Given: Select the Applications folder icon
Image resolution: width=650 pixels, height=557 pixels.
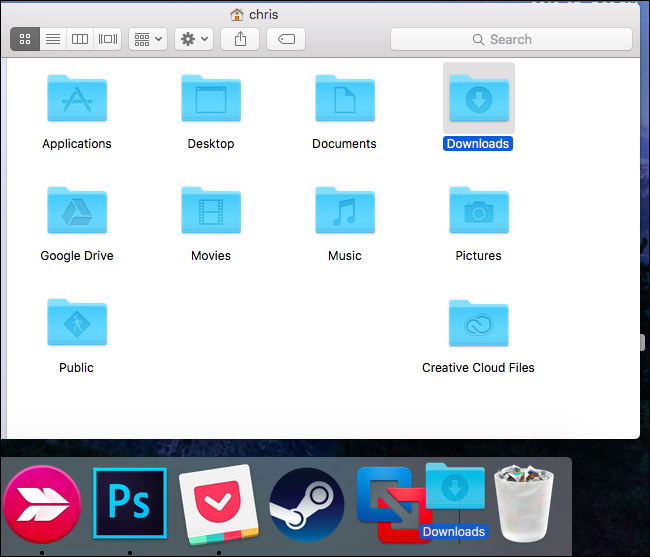Looking at the screenshot, I should 77,98.
